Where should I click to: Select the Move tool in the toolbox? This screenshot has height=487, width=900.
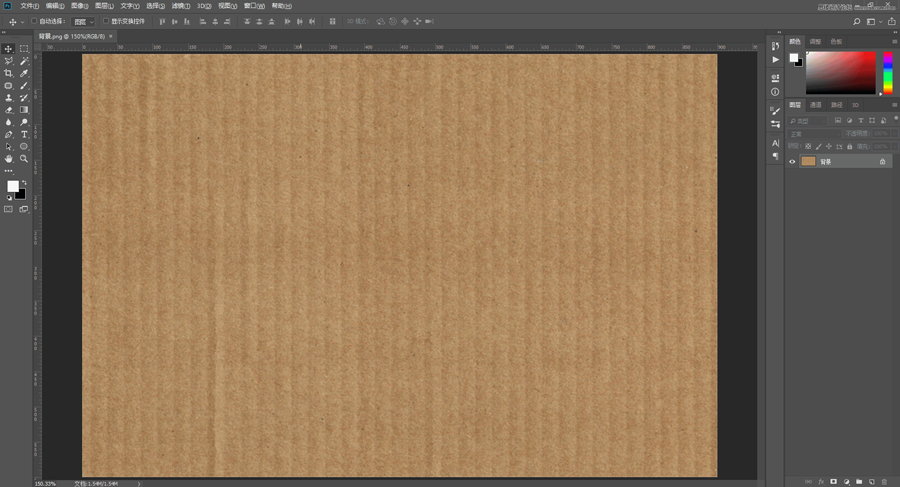click(x=8, y=49)
